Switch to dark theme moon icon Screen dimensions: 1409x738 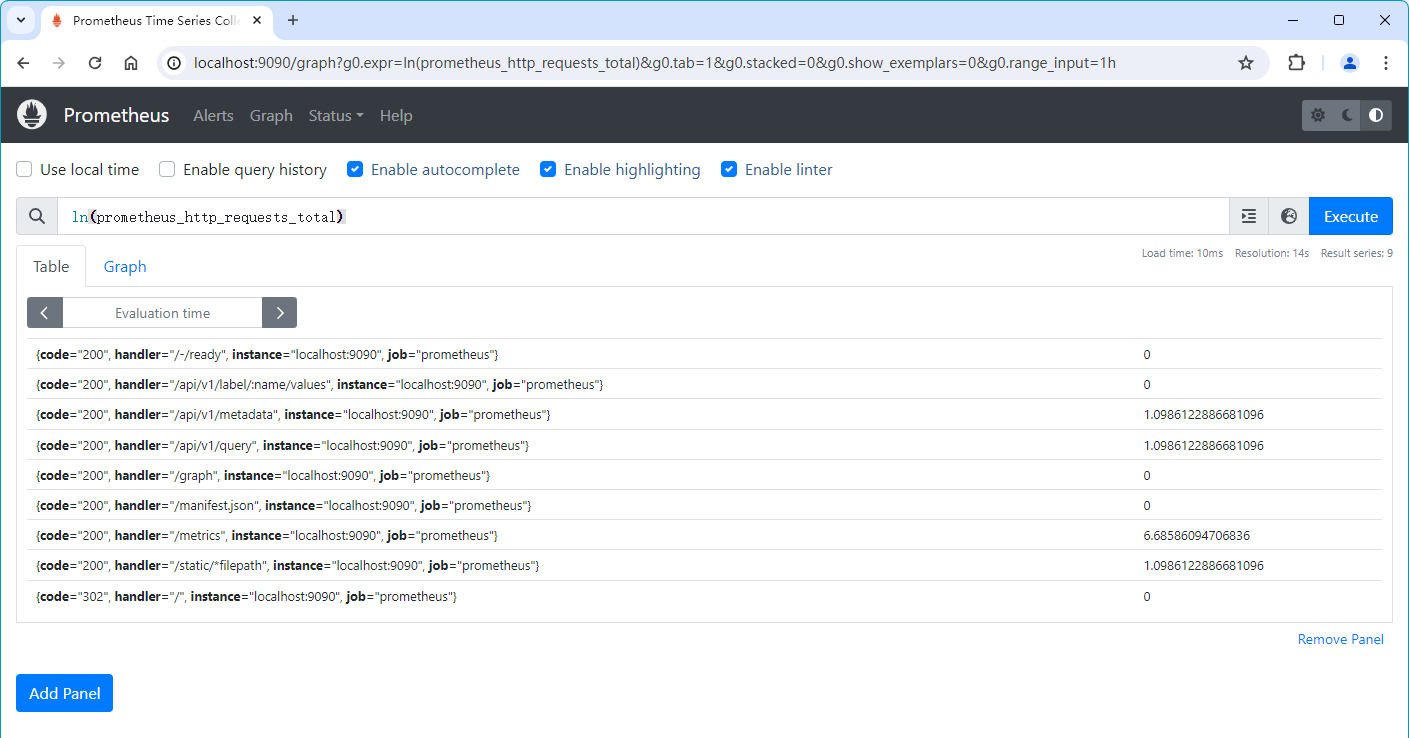click(x=1347, y=115)
